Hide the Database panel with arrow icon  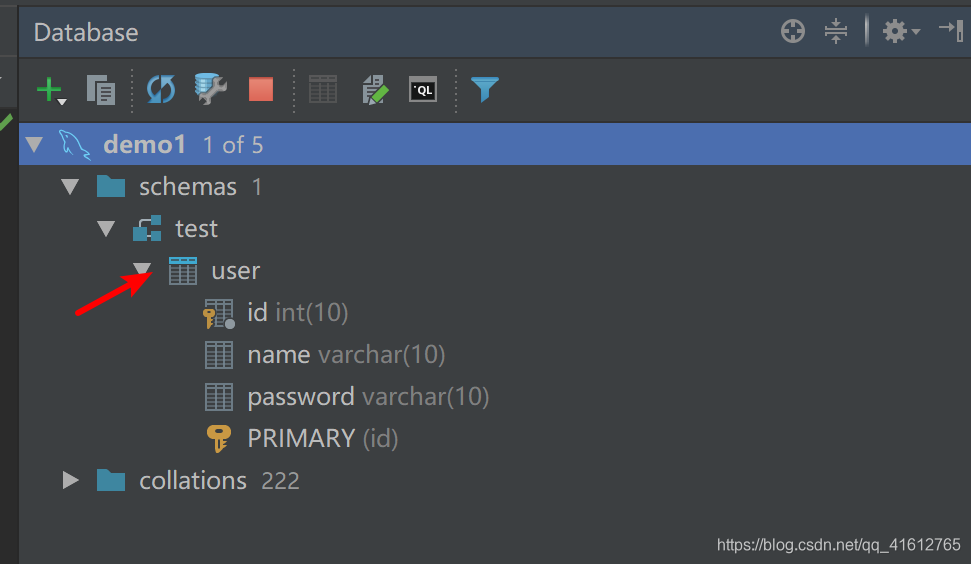(951, 30)
